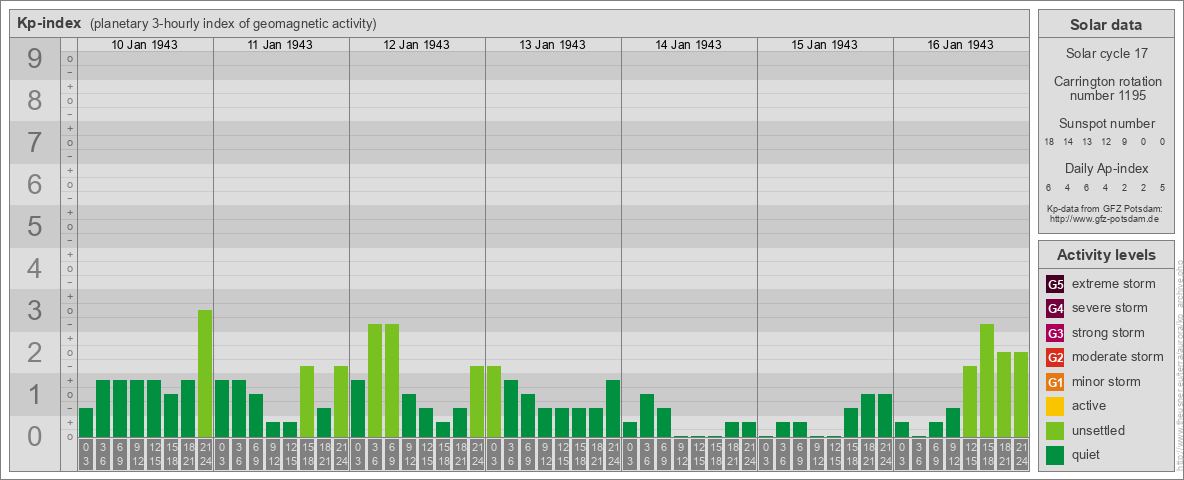Click the 16 Jan 12-15 unsettled bar

pyautogui.click(x=970, y=402)
